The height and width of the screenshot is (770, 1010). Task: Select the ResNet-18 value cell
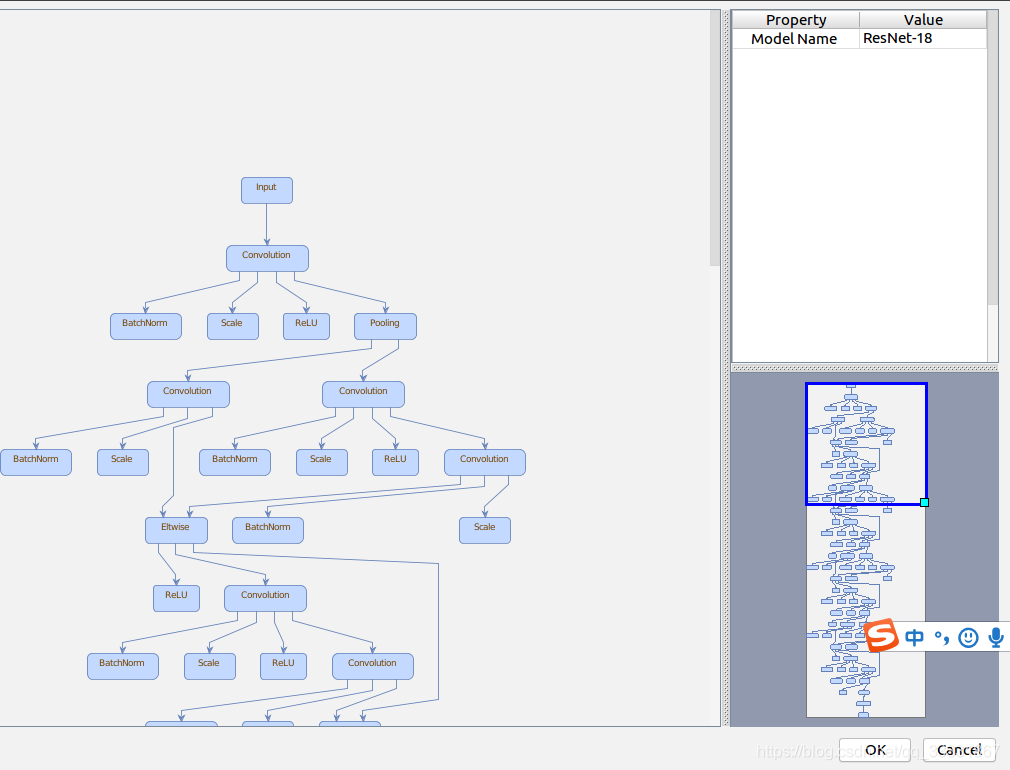point(922,39)
